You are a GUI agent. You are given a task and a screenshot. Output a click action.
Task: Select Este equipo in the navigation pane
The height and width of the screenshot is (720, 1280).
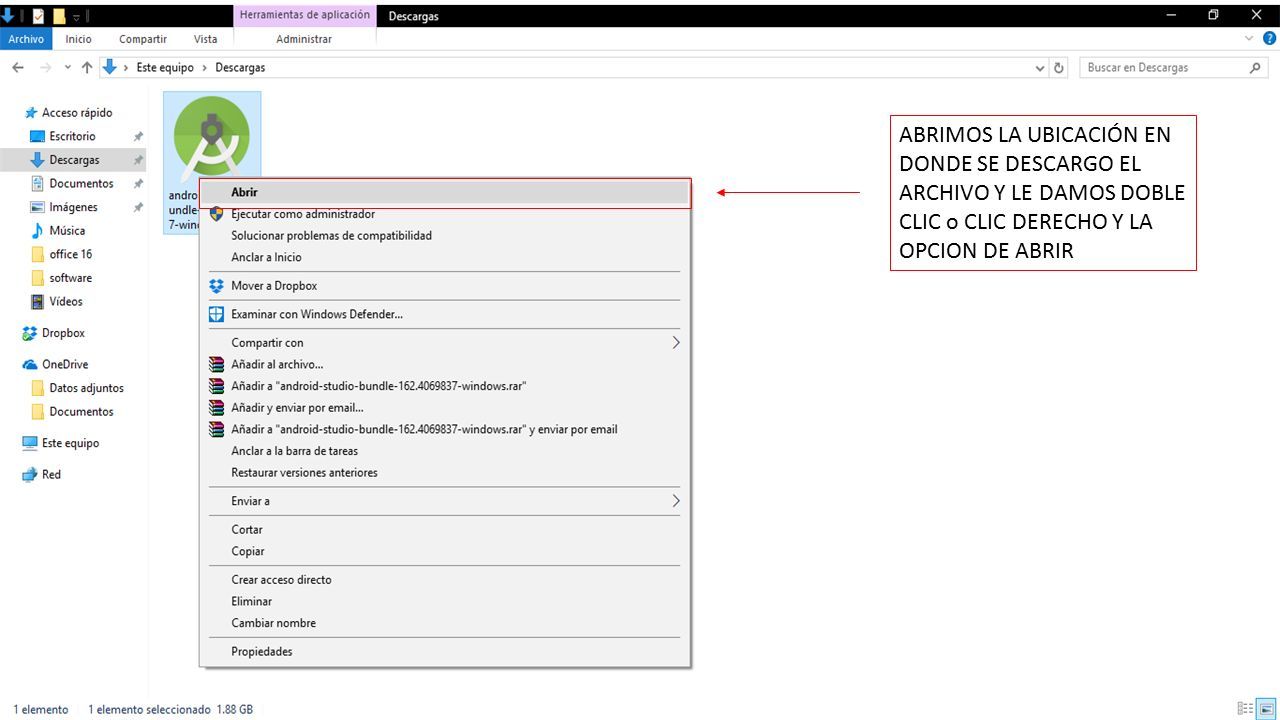70,443
